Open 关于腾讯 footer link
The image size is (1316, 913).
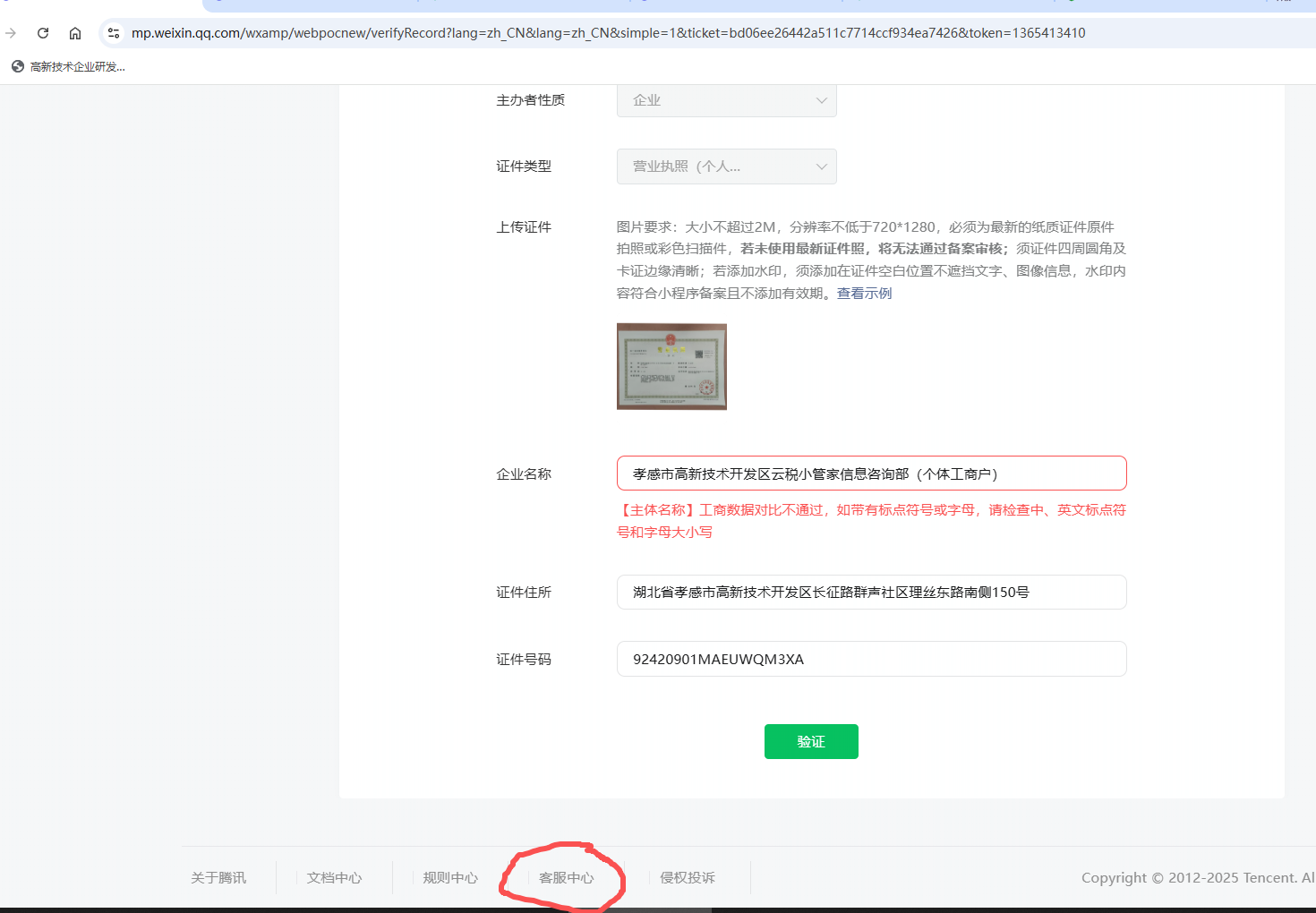click(218, 878)
